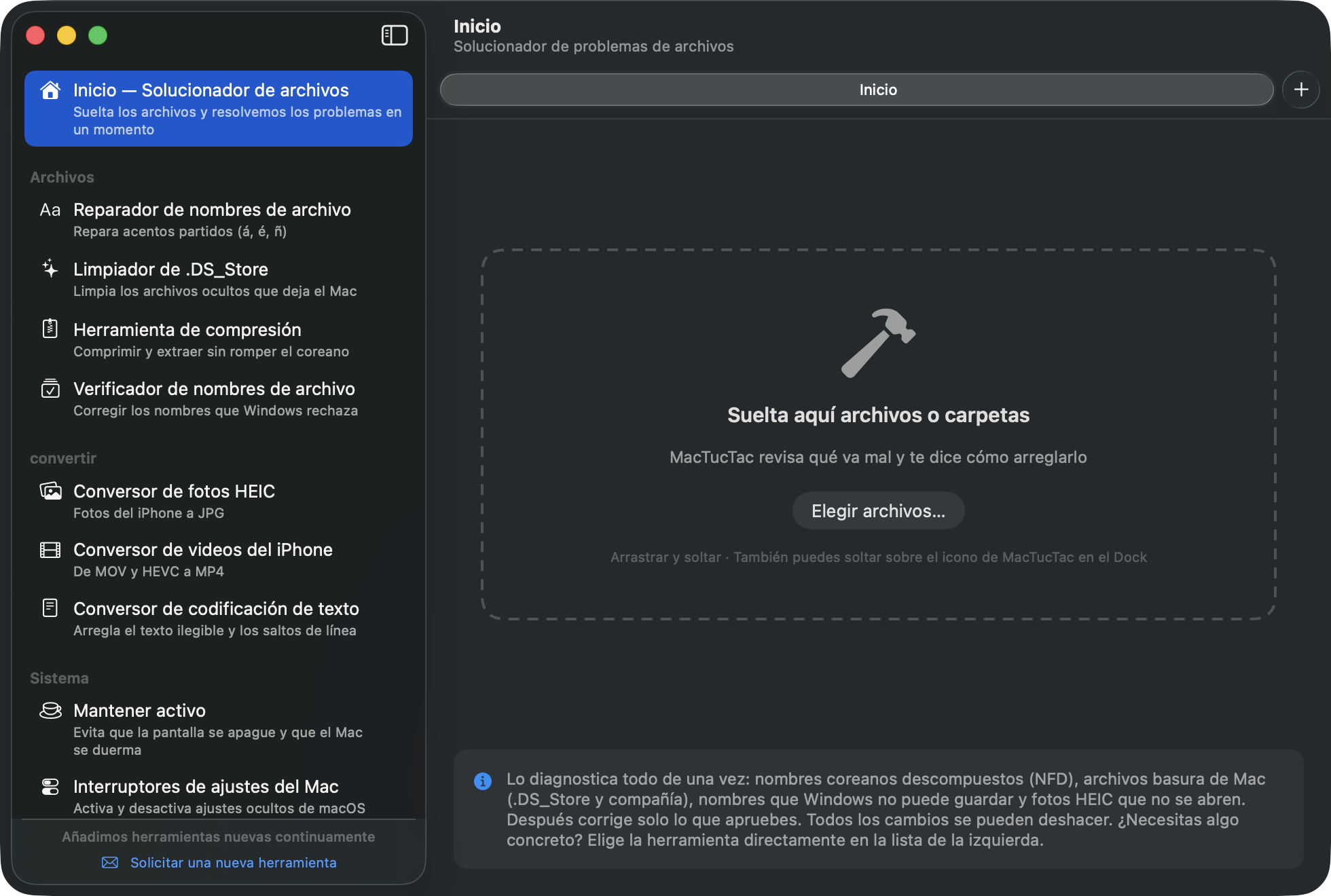Select Verificador de nombres de archivo

(x=219, y=398)
